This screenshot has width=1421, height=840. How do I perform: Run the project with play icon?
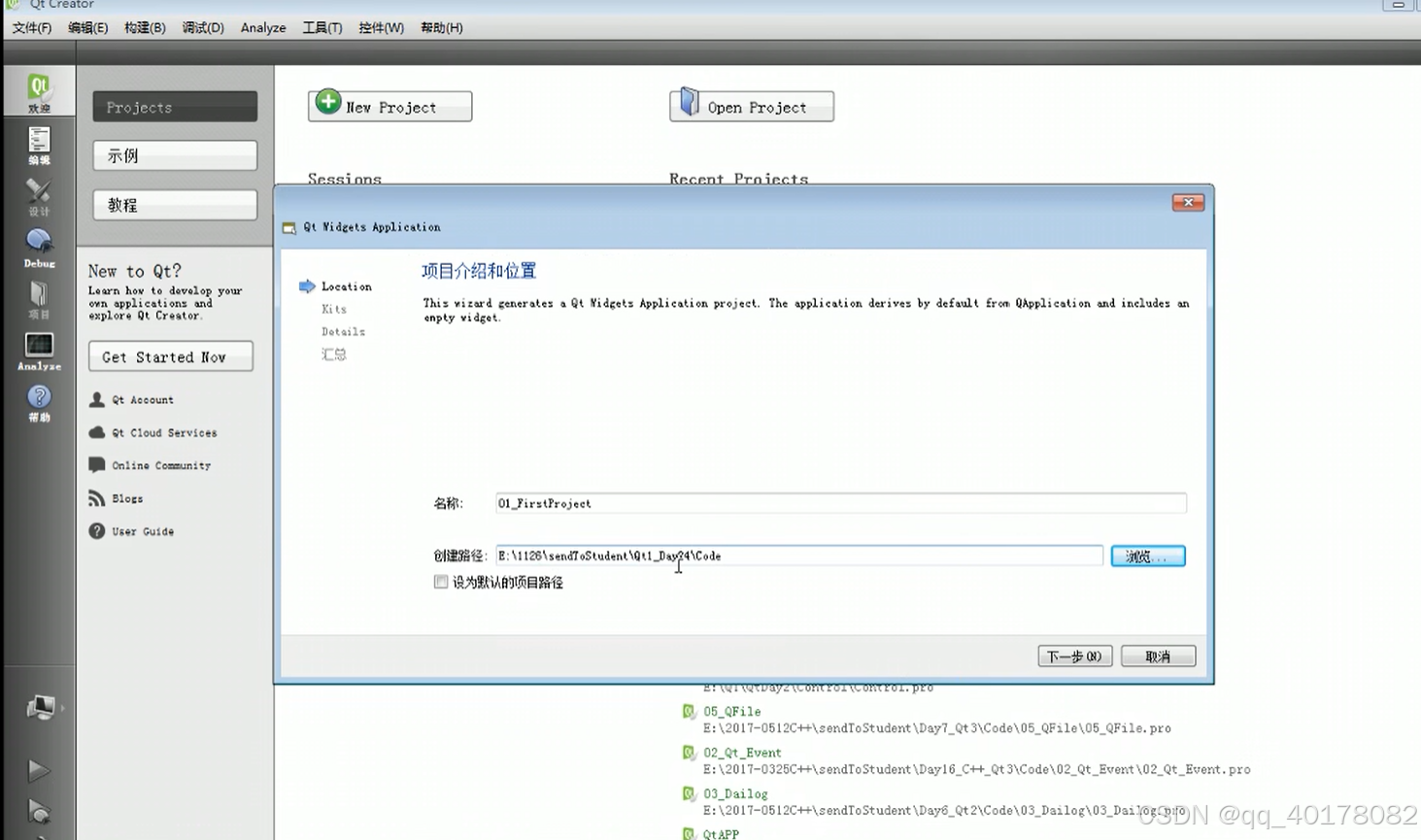click(x=39, y=770)
